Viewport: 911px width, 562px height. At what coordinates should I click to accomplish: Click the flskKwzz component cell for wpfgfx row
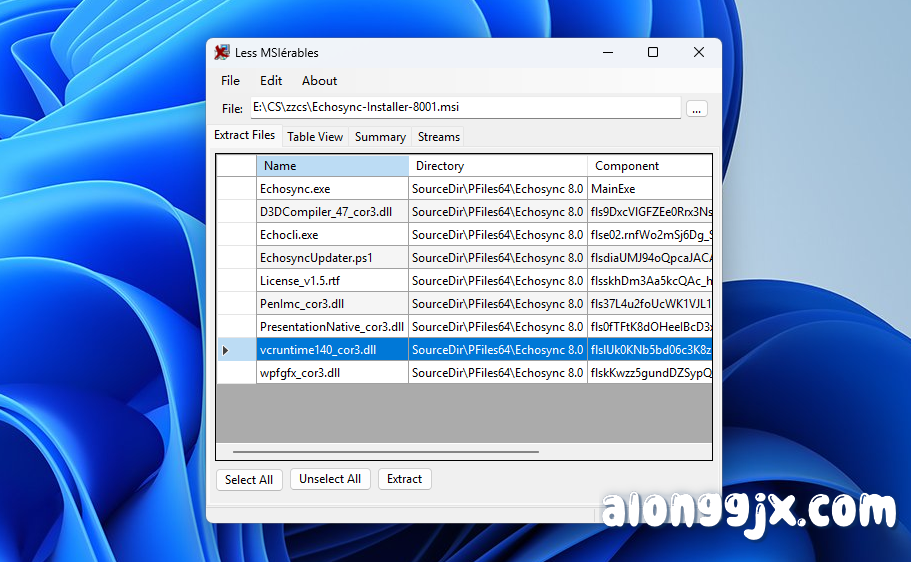point(650,373)
